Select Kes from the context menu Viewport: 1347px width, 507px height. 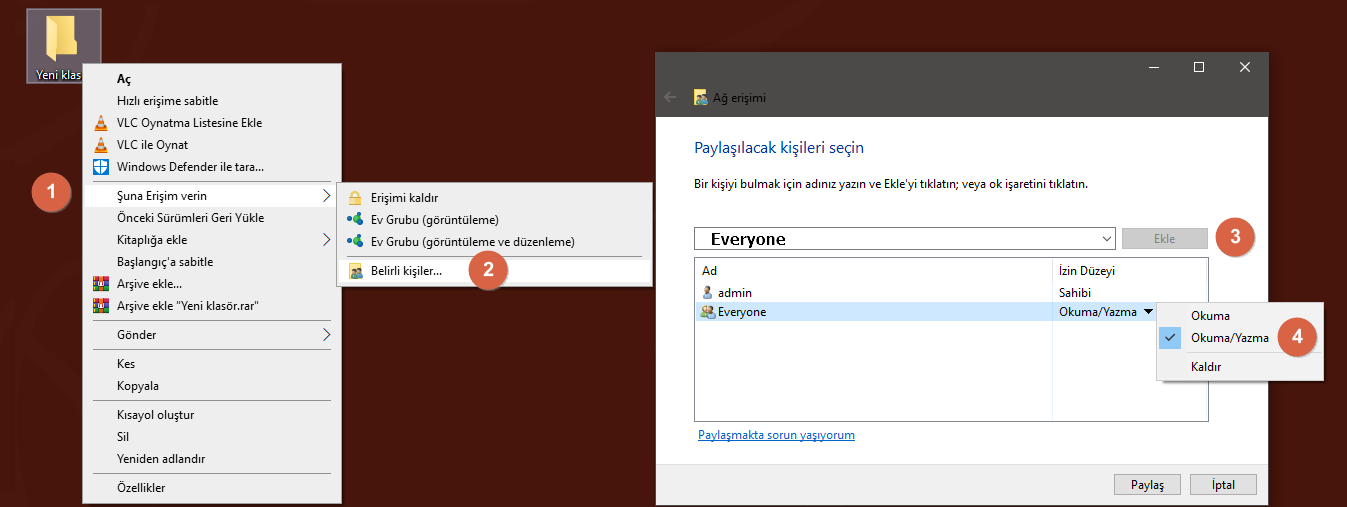pos(213,364)
